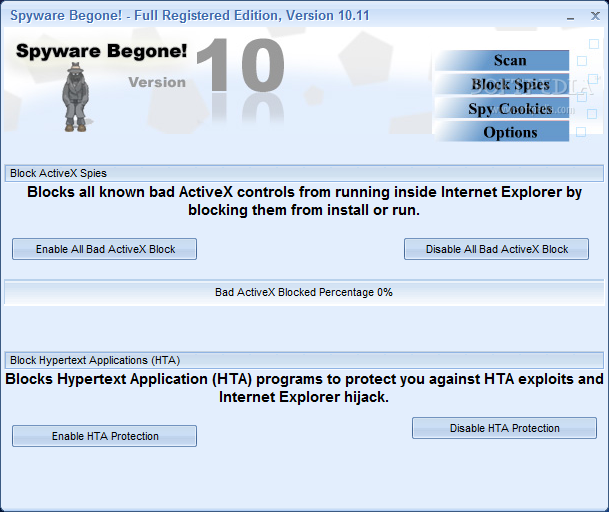Screen dimensions: 609x512
Task: Open the Spy Cookies section
Action: [x=502, y=108]
